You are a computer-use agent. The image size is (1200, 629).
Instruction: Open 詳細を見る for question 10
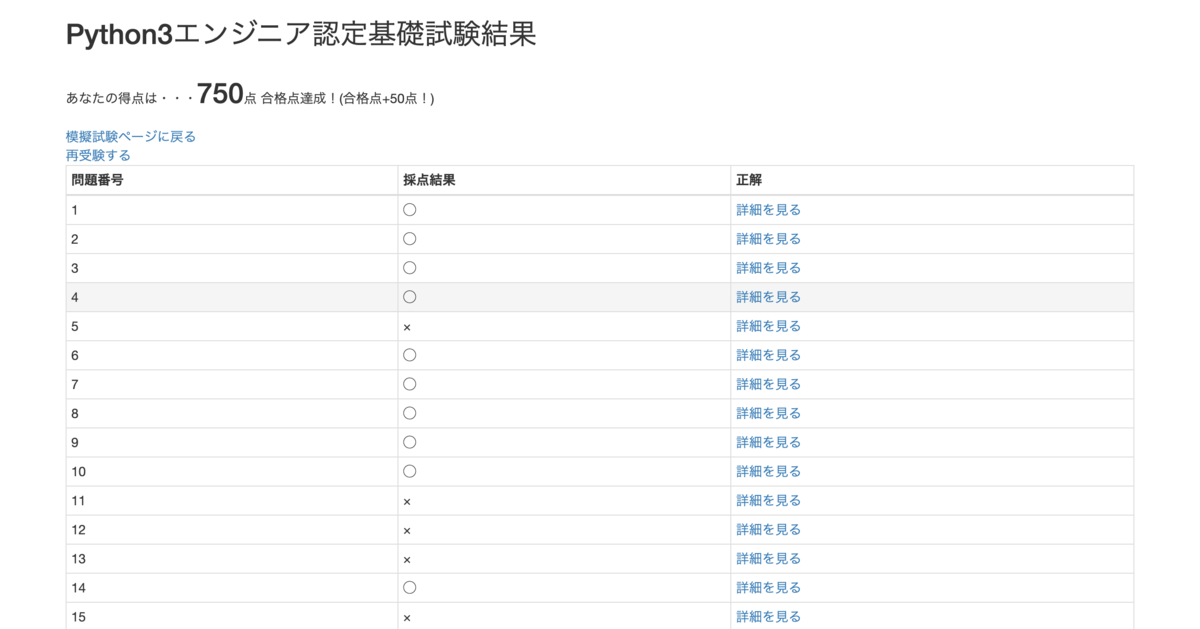point(769,471)
